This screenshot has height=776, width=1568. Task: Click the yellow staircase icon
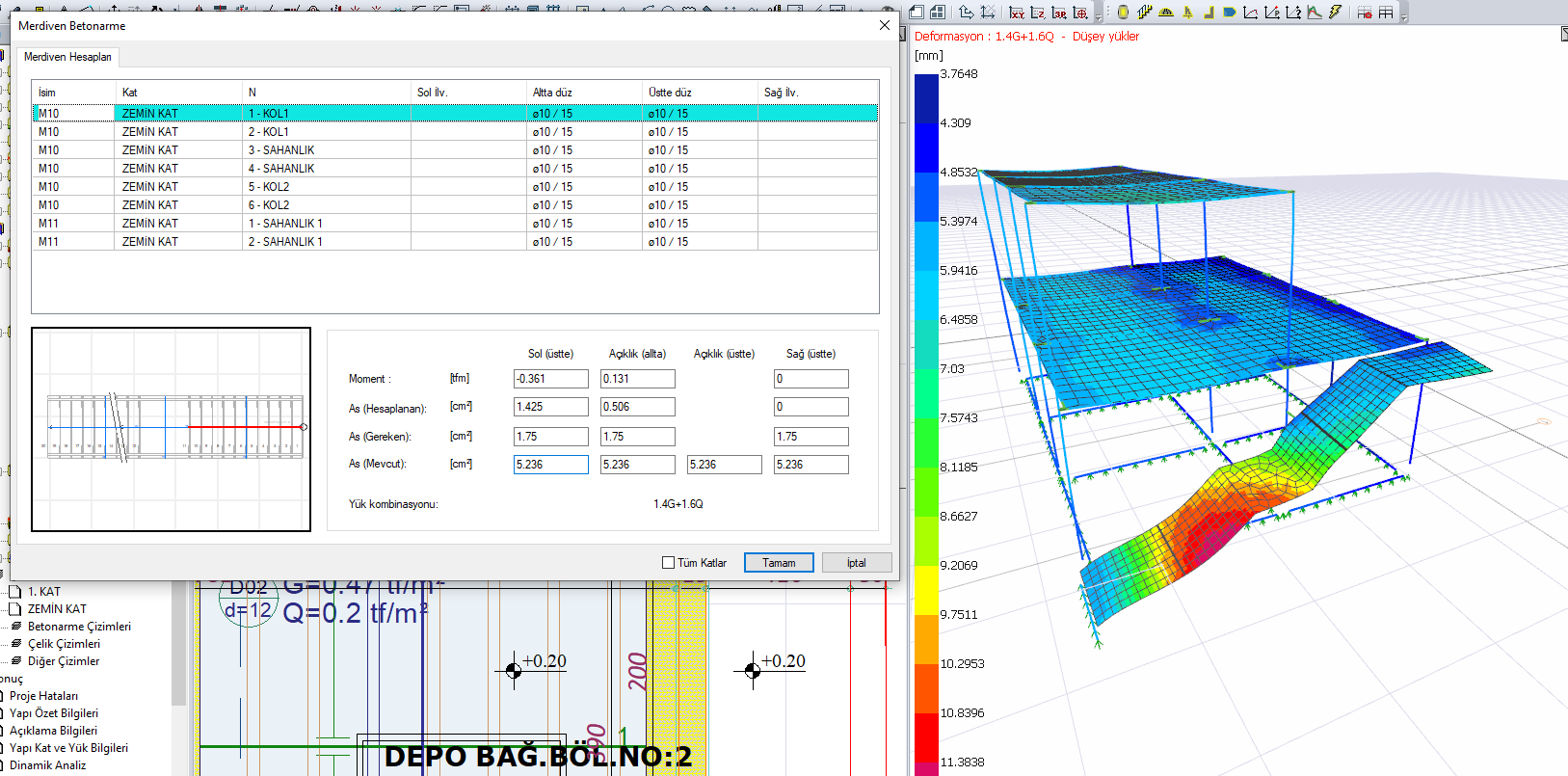click(1145, 13)
